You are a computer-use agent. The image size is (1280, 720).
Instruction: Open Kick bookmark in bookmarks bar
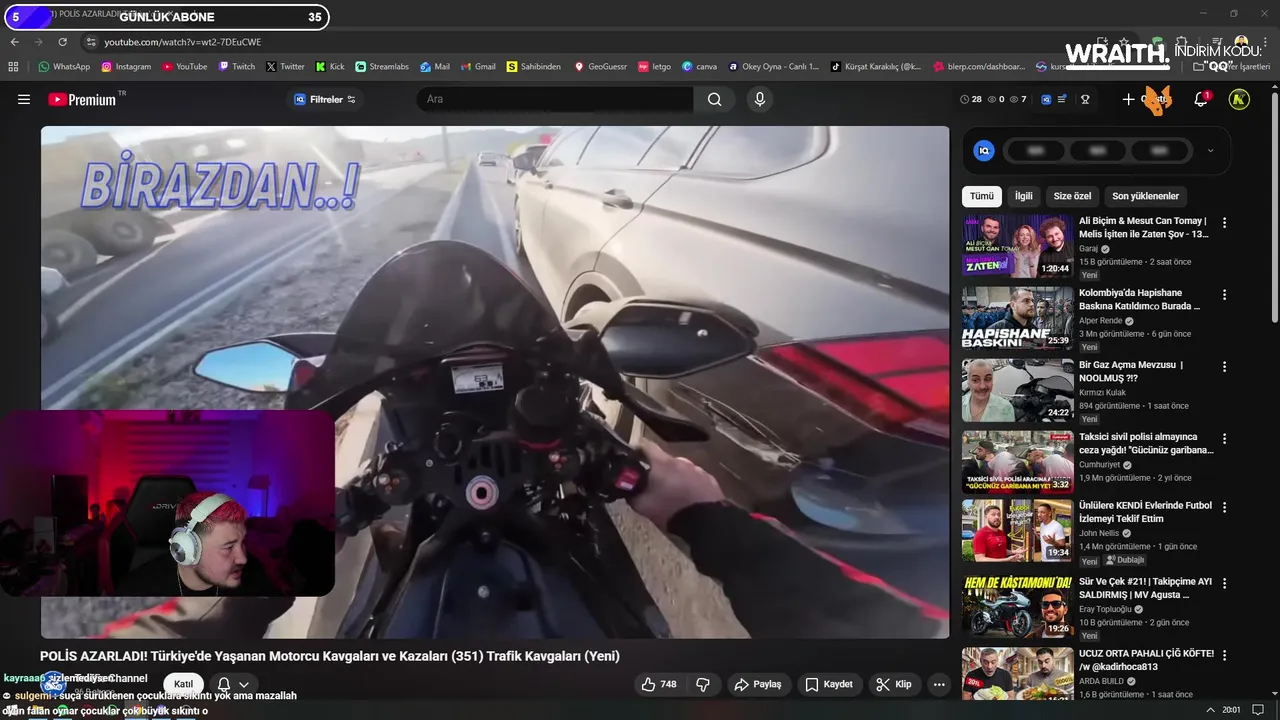(x=330, y=67)
